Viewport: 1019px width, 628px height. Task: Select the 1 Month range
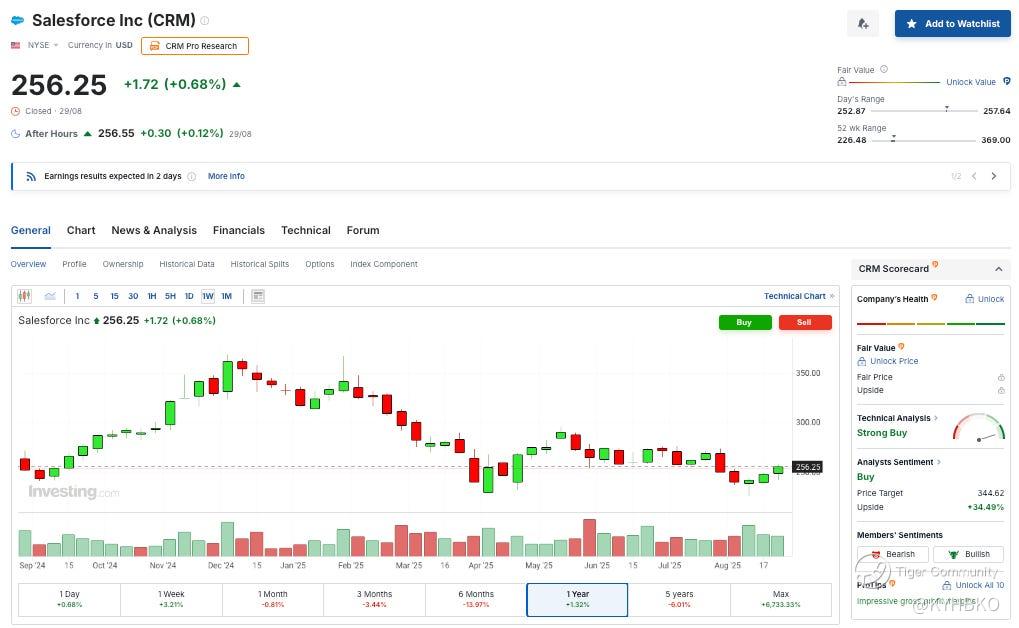pos(272,599)
